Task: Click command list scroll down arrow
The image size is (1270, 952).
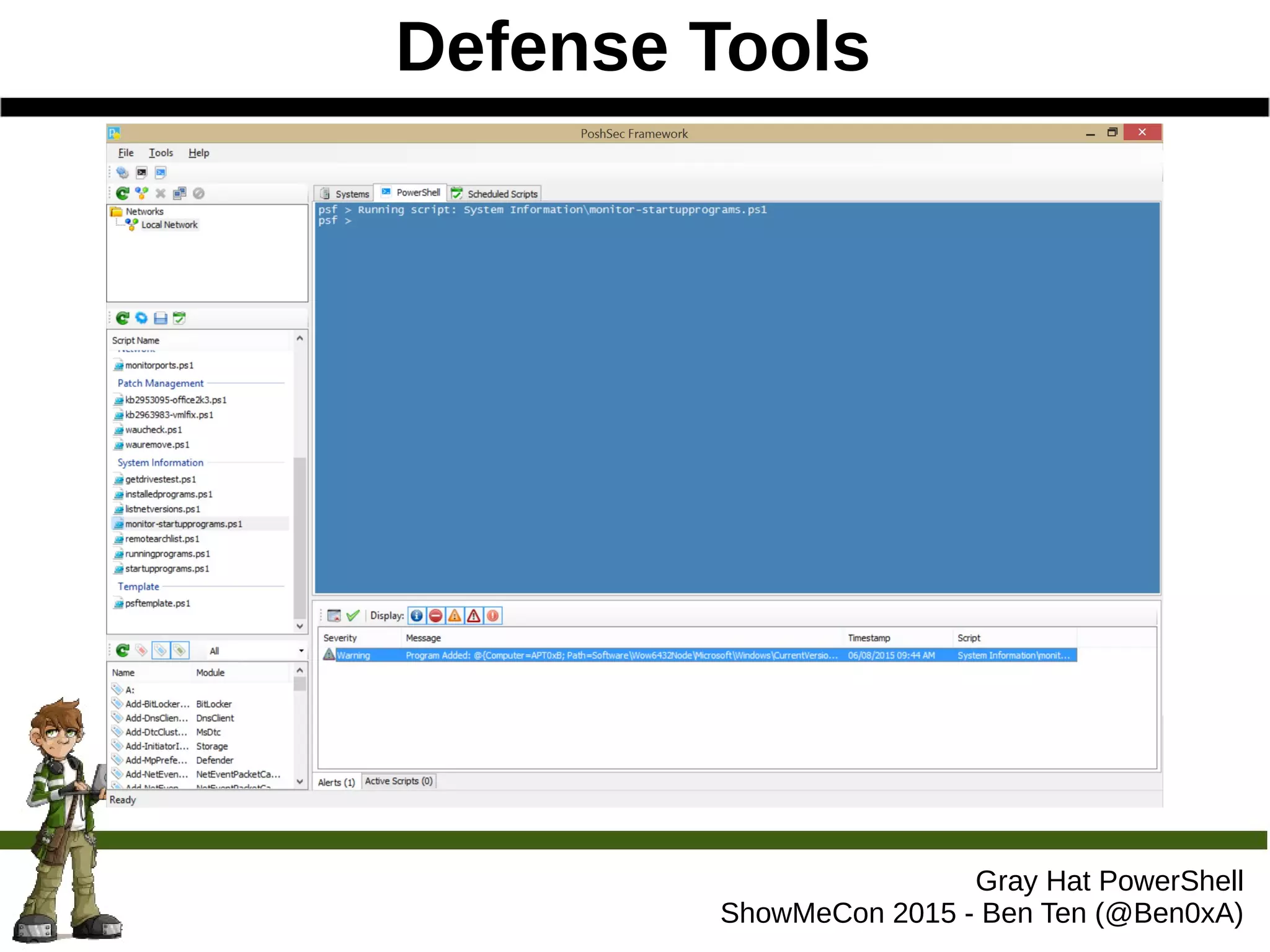Action: (300, 781)
